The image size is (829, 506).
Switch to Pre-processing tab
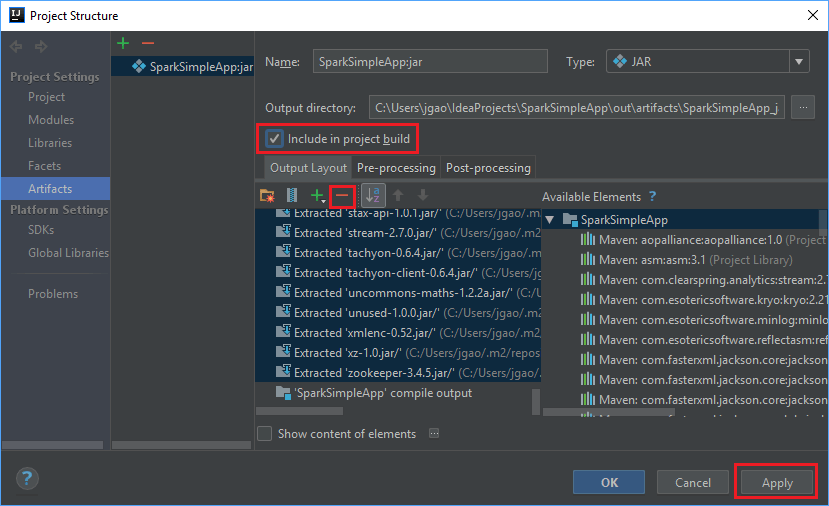(396, 168)
